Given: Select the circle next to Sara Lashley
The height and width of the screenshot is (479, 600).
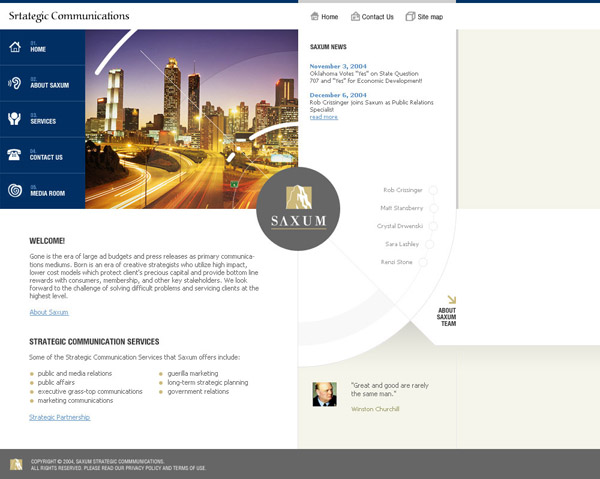Looking at the screenshot, I should coord(429,244).
